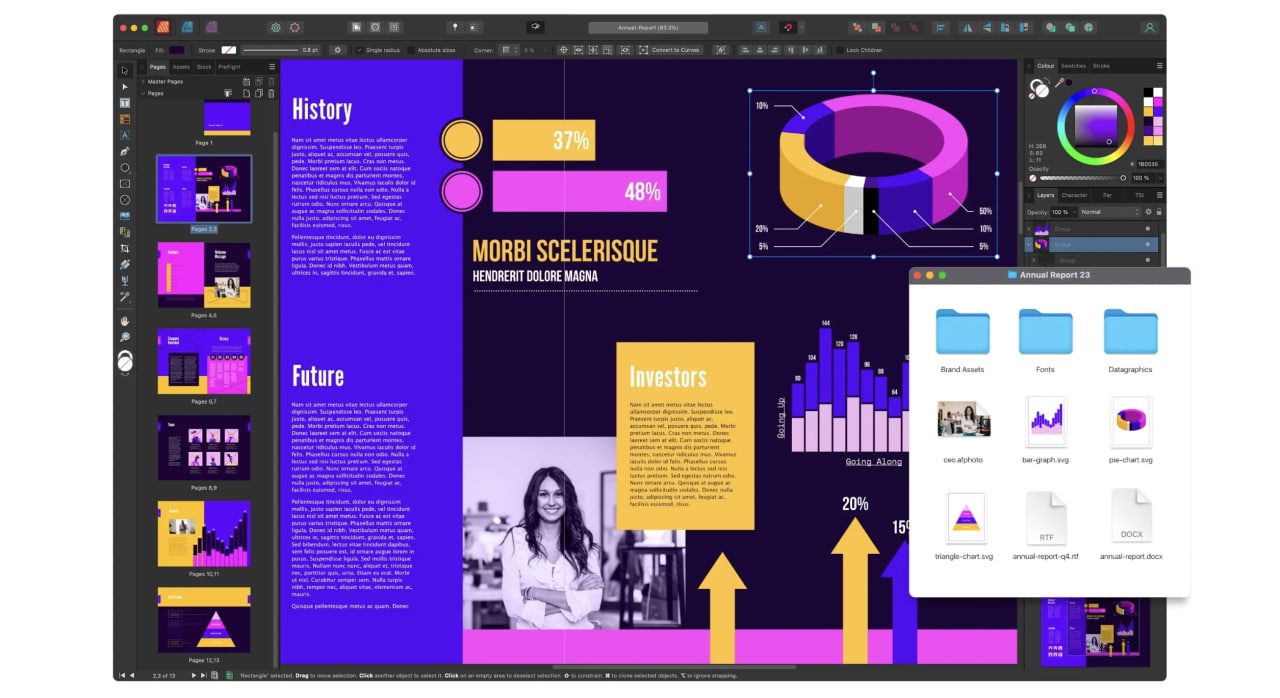Select the magenta swatch in the Colour panel
Viewport: 1280px width, 698px height.
(1158, 101)
